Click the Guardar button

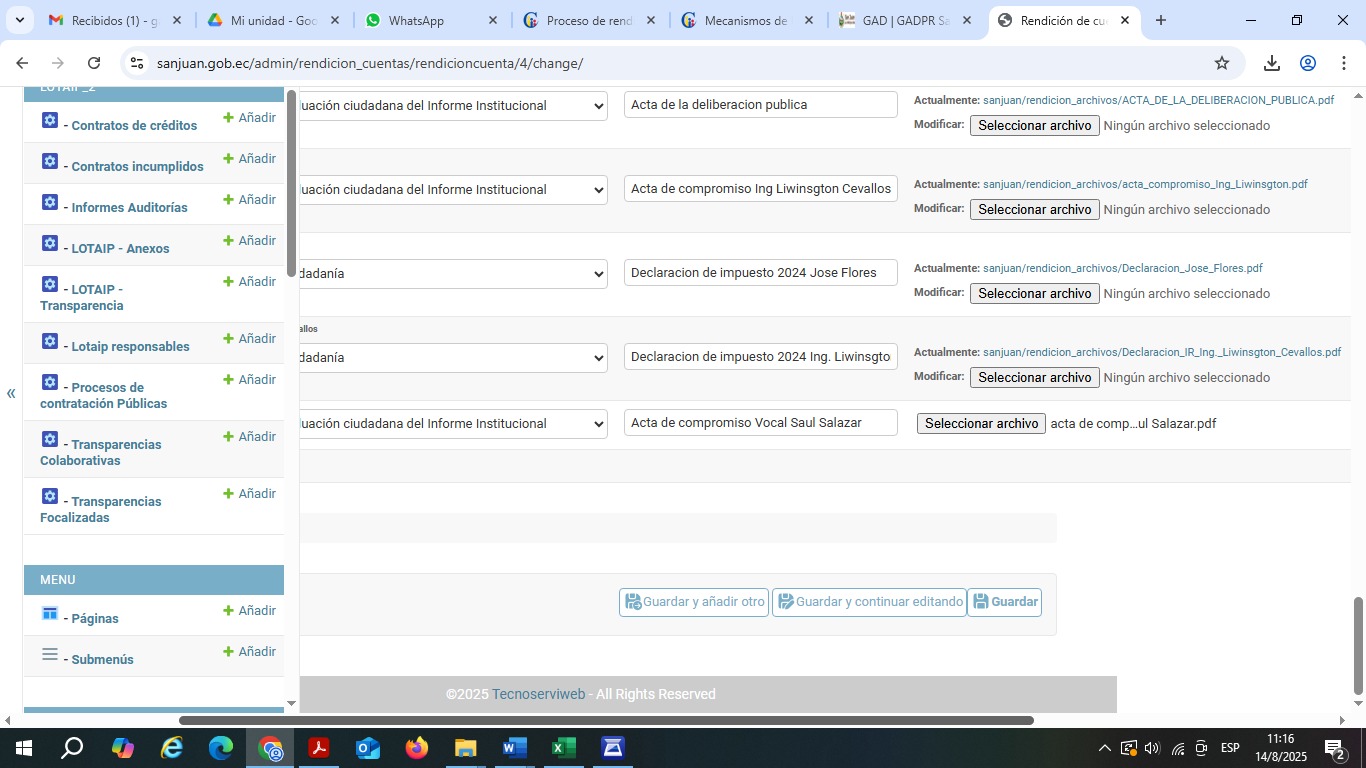1004,602
